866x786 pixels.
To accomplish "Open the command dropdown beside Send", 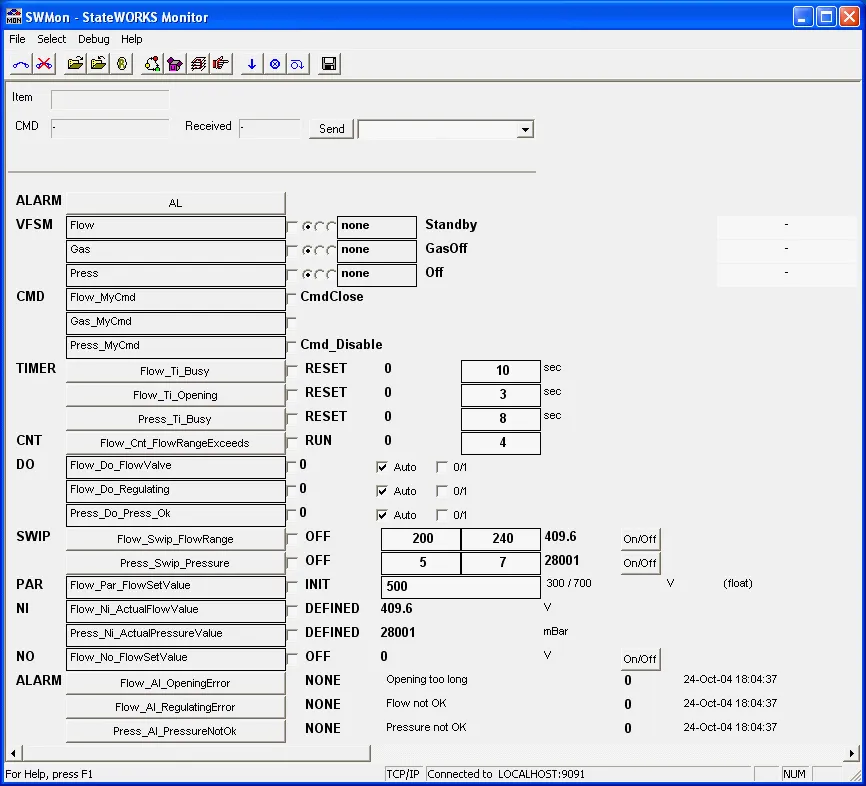I will [x=525, y=130].
